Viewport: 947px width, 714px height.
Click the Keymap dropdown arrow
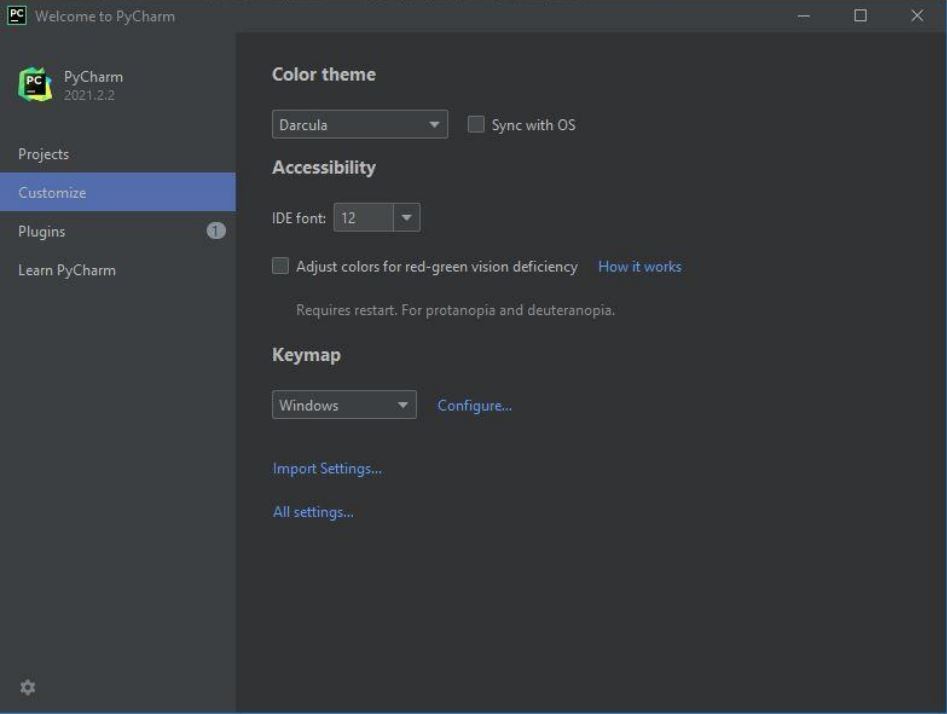[x=404, y=405]
